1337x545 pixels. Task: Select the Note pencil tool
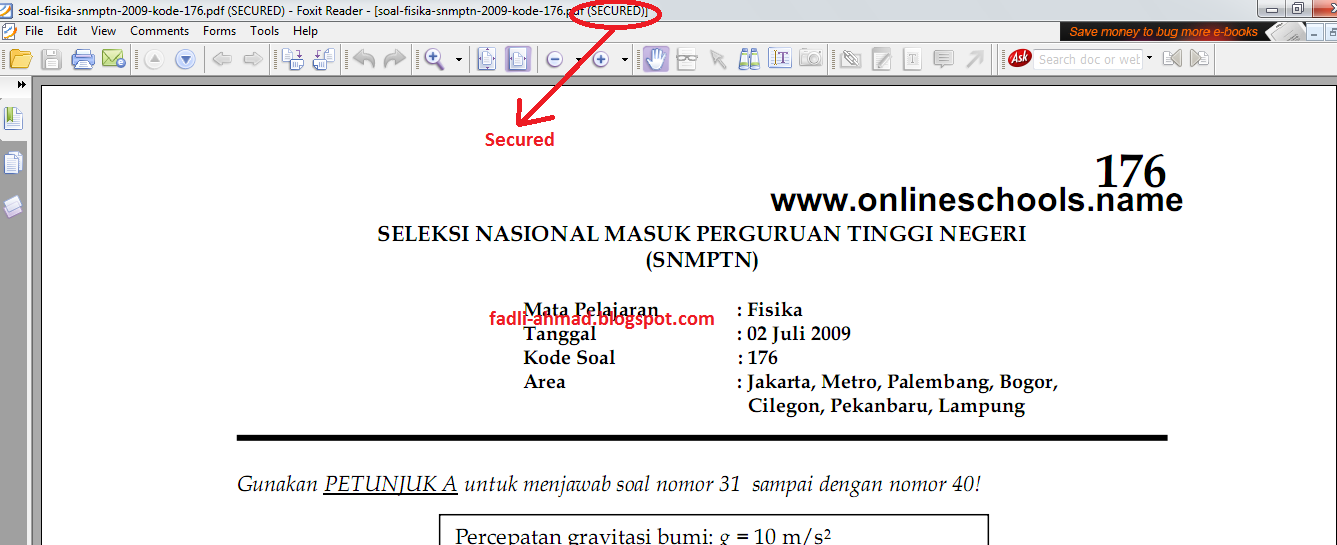[x=881, y=59]
